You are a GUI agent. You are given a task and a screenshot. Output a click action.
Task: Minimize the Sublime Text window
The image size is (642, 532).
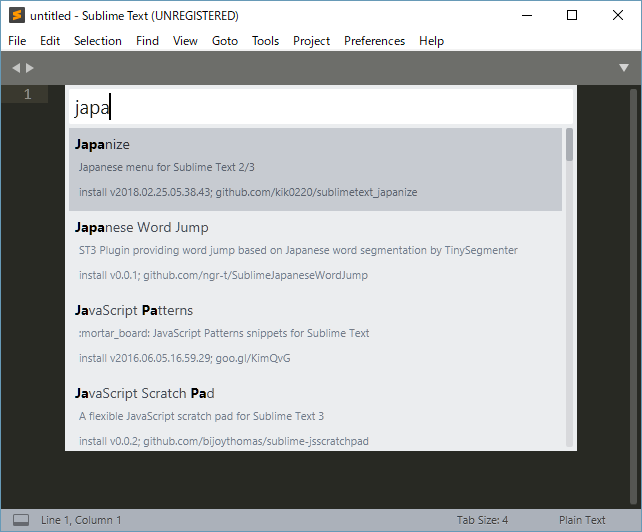pyautogui.click(x=527, y=16)
